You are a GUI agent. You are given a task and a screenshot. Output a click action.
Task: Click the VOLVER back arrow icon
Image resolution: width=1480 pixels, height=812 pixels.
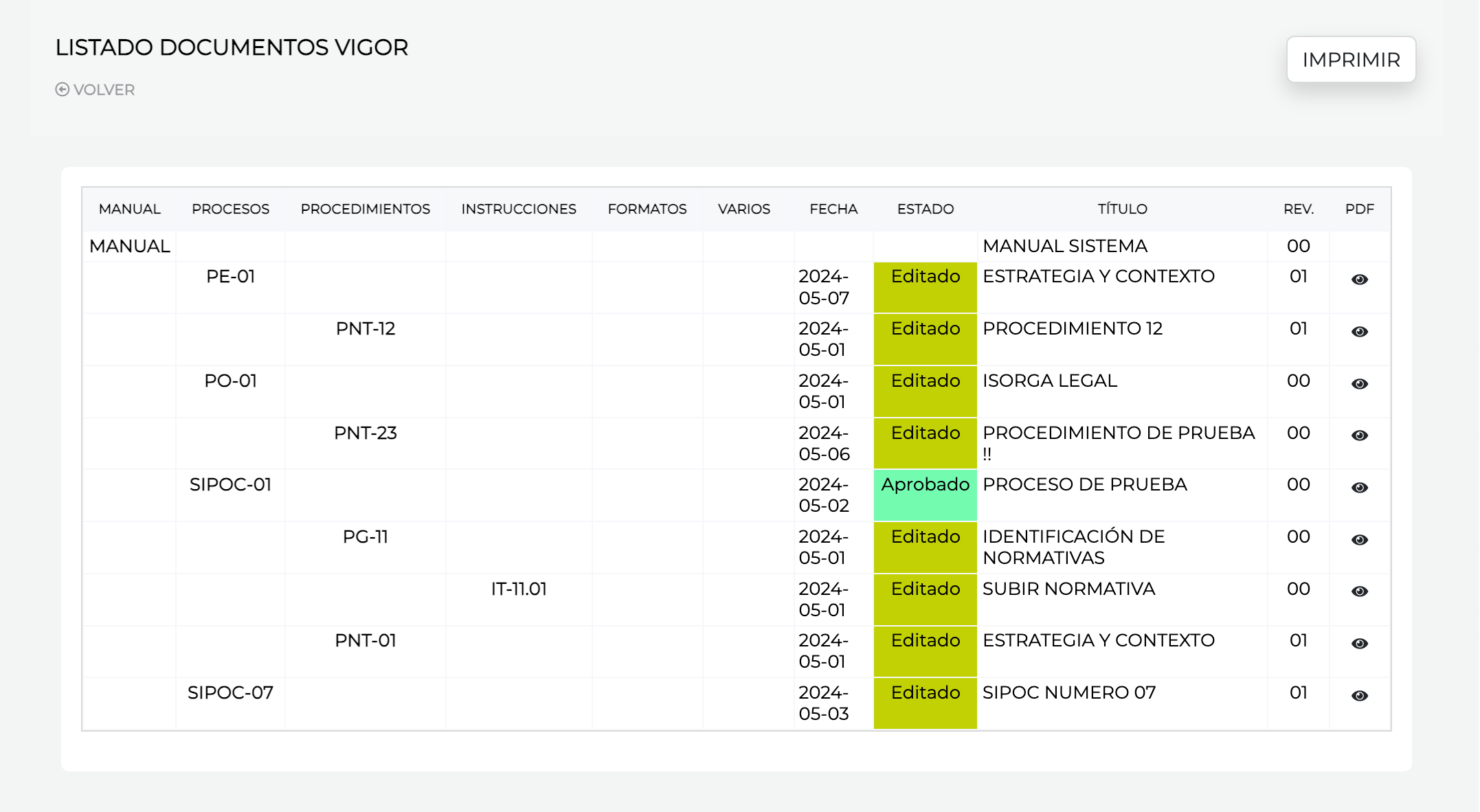click(63, 90)
